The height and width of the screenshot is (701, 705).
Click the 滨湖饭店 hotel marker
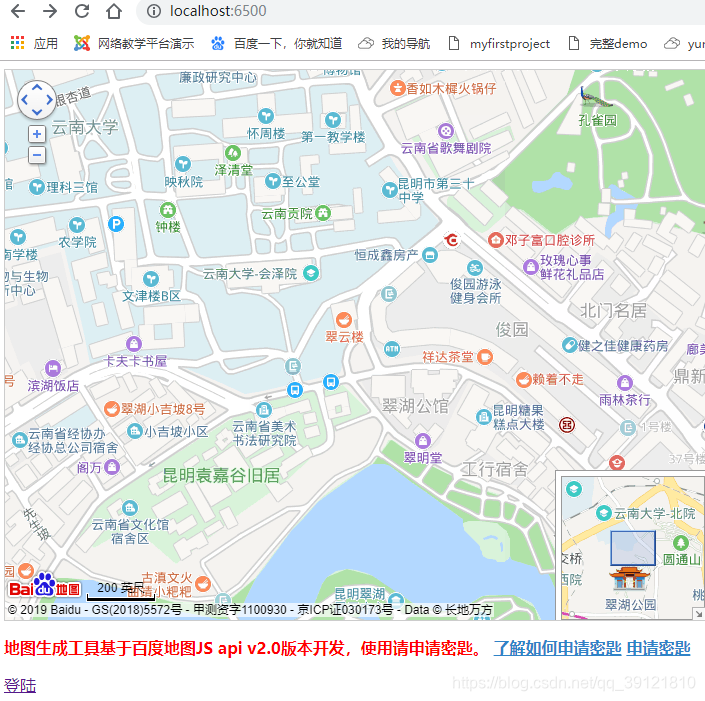click(53, 369)
